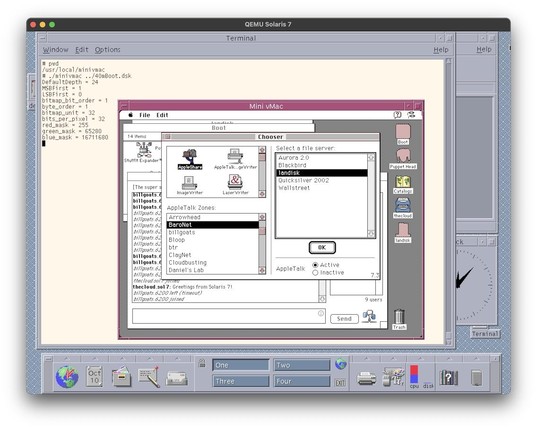Screen dimensions: 537x429
Task: Open the Mini vMac File menu
Action: 145,115
